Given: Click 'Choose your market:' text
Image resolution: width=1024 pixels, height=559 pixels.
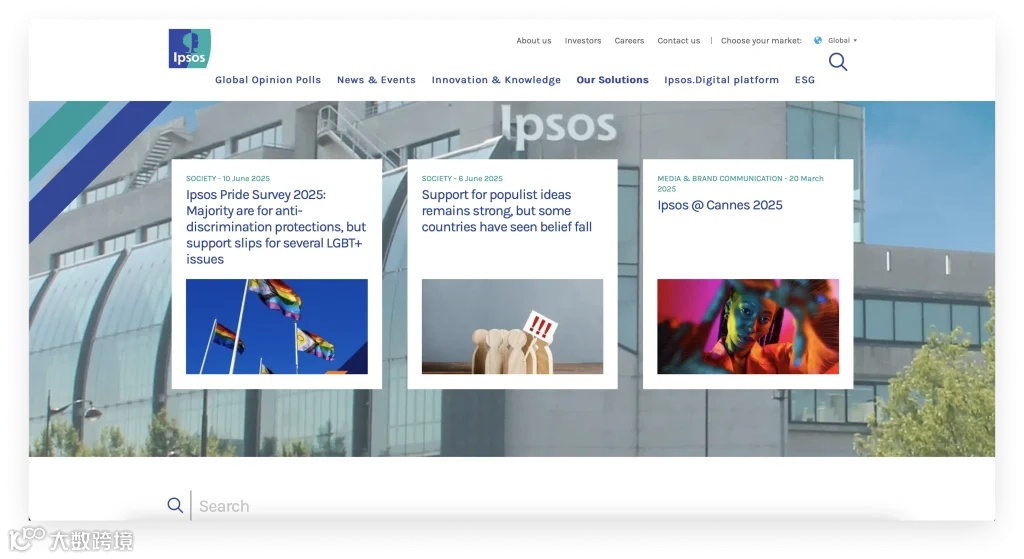Looking at the screenshot, I should pos(761,40).
